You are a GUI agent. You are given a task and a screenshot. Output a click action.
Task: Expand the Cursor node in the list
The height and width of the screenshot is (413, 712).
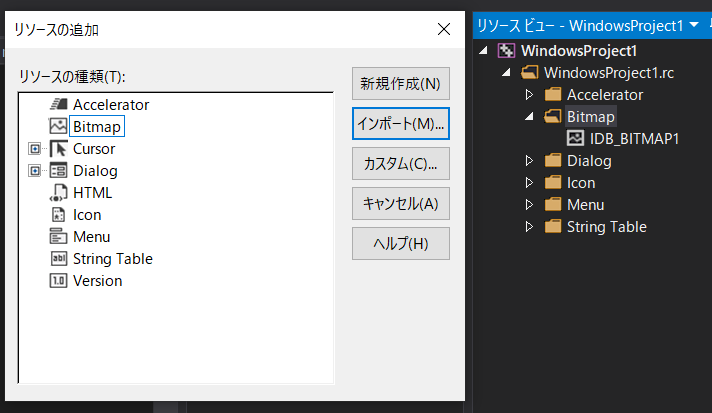[x=35, y=148]
